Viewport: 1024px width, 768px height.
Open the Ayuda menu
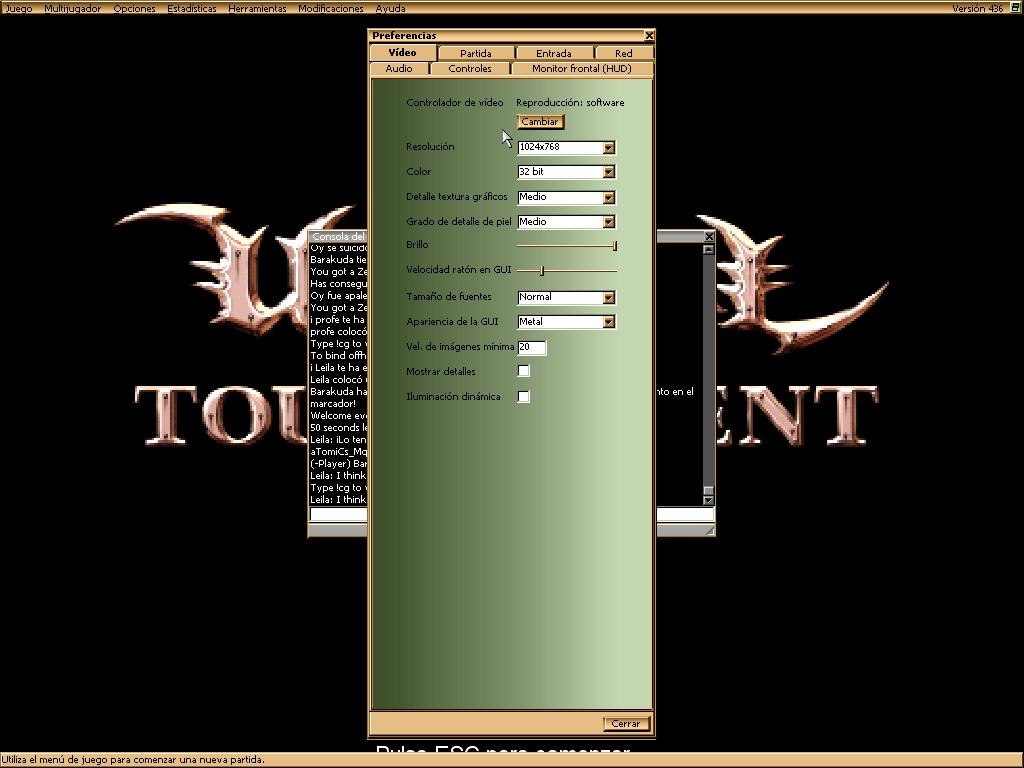click(391, 8)
